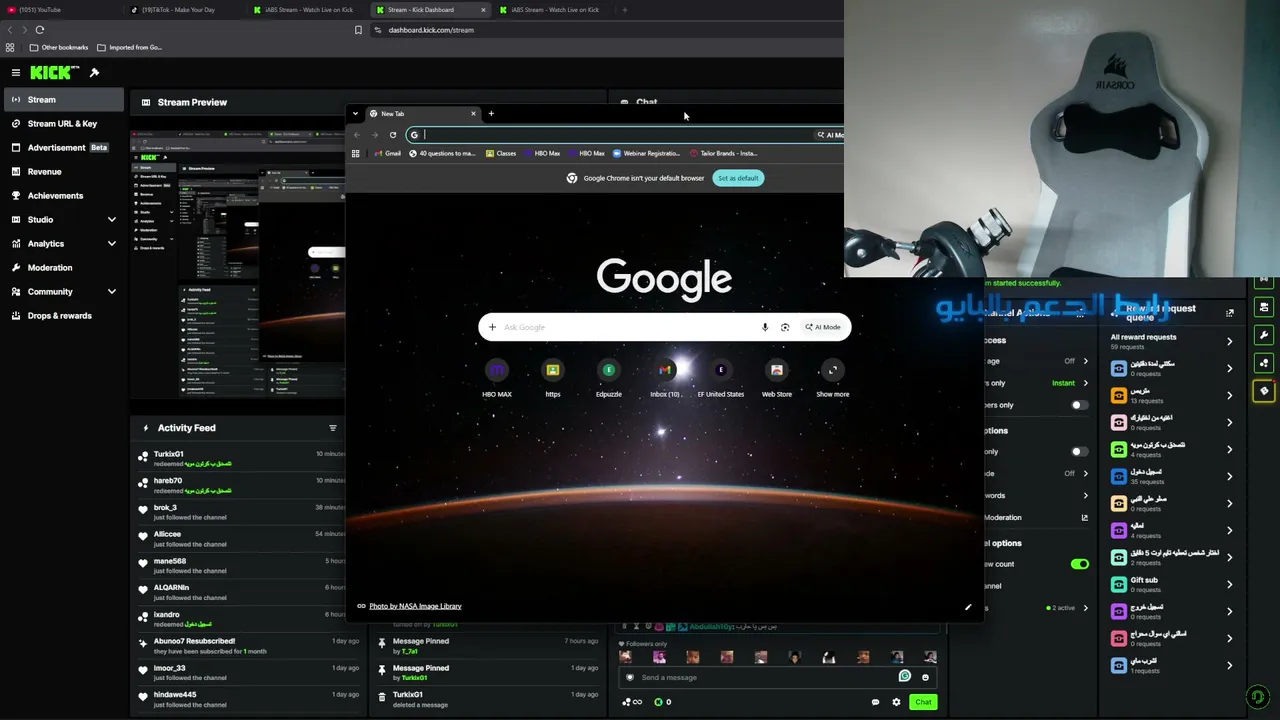The width and height of the screenshot is (1280, 720).
Task: Expand the reward row showing 35 requests
Action: [x=1230, y=476]
